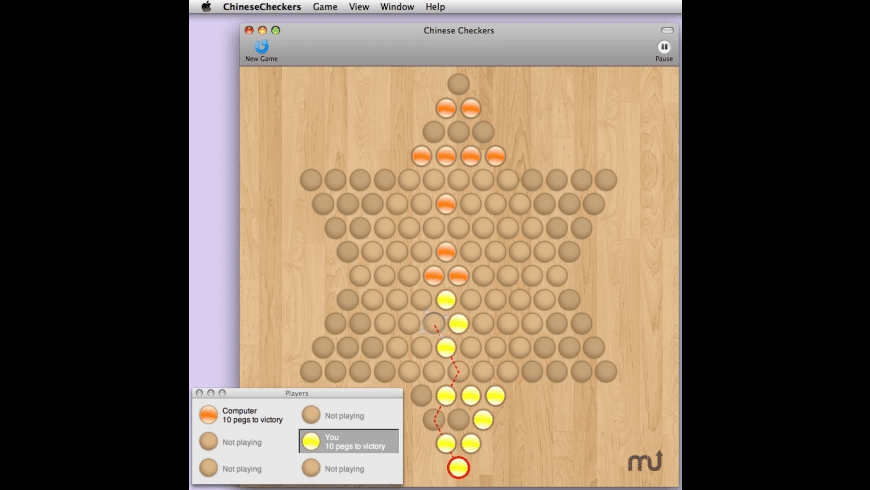This screenshot has width=870, height=490.
Task: Click the yellow You peg icon in Players panel
Action: pos(311,441)
